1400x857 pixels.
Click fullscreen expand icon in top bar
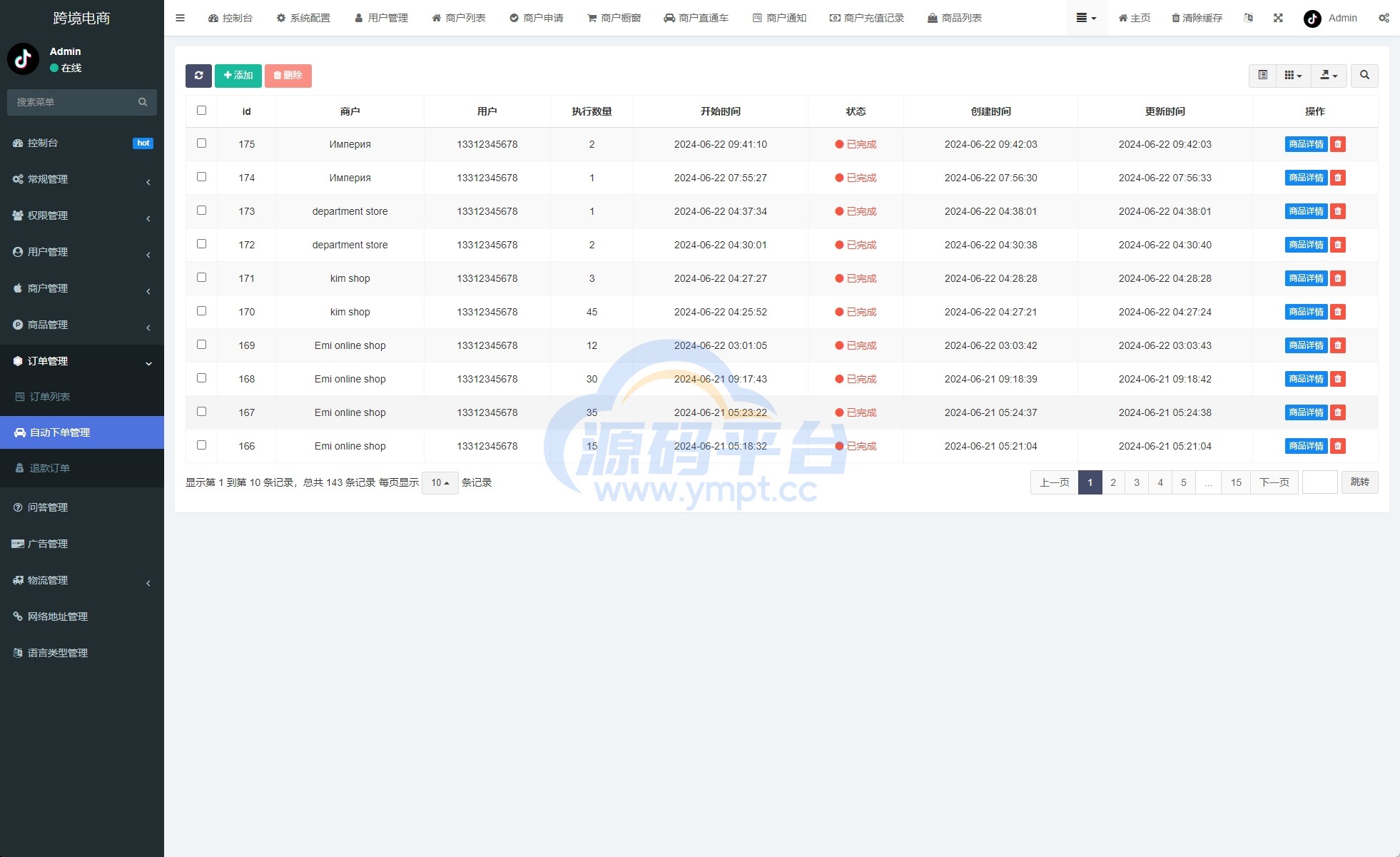click(x=1278, y=18)
